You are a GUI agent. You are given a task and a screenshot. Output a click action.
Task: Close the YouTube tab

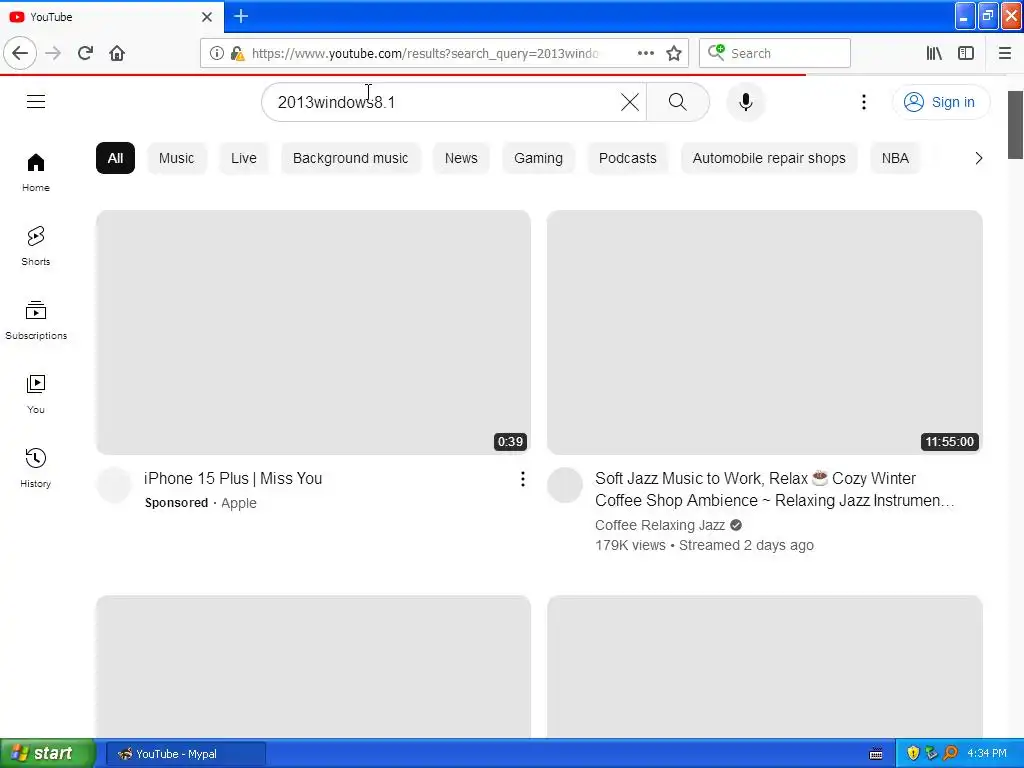coord(207,17)
